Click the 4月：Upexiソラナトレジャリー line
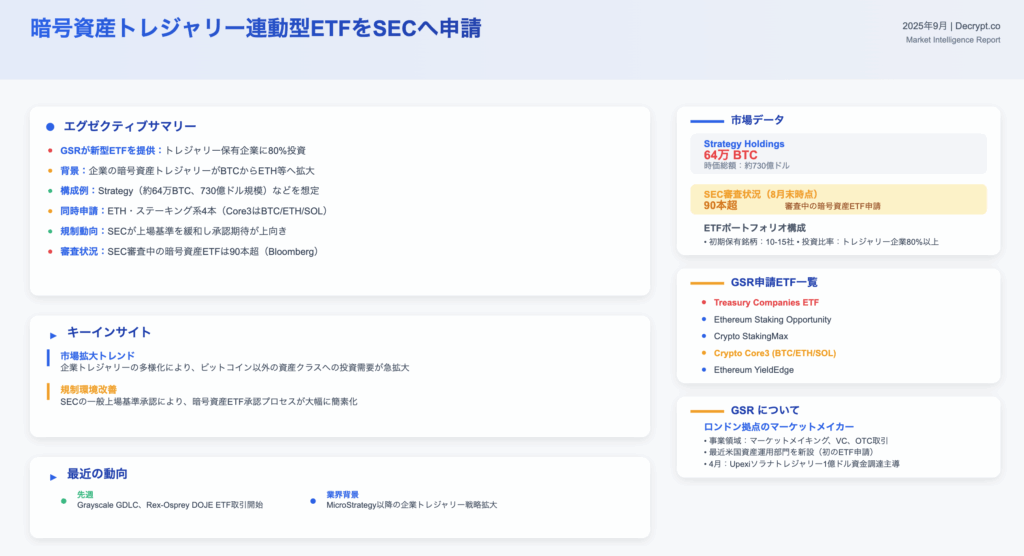This screenshot has height=556, width=1024. (x=801, y=464)
